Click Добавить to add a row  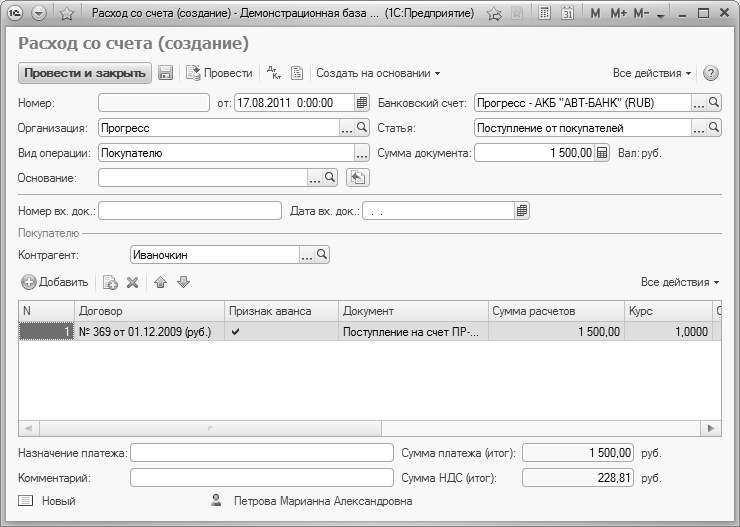(x=55, y=283)
